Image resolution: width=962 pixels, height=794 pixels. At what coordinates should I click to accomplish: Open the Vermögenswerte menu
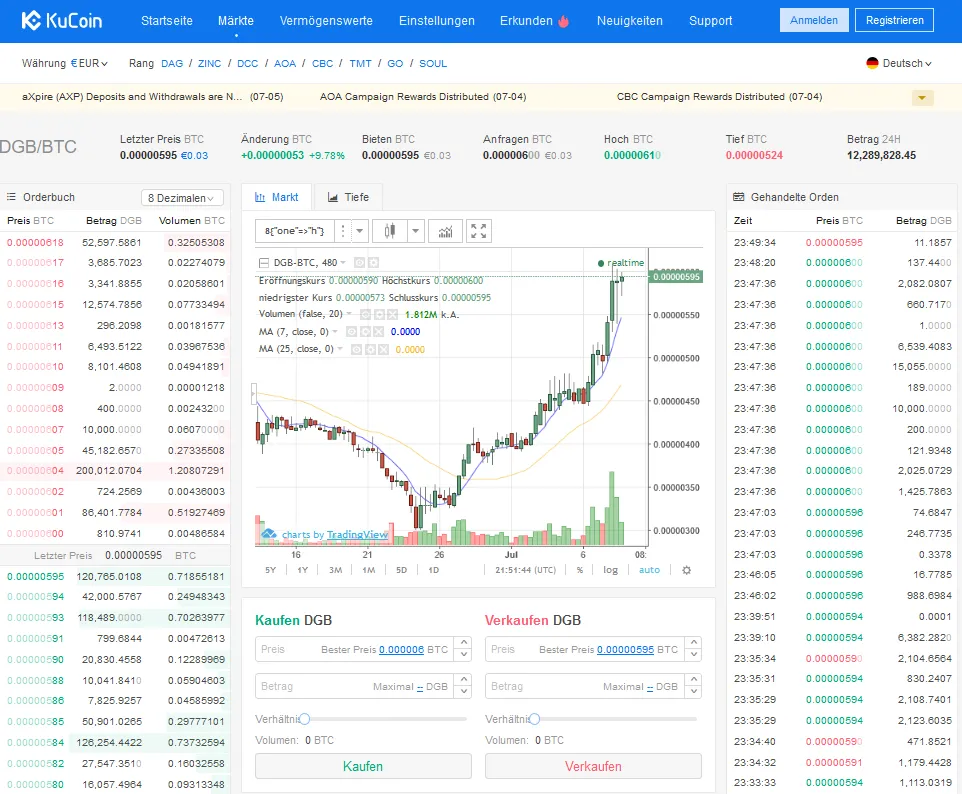point(326,21)
